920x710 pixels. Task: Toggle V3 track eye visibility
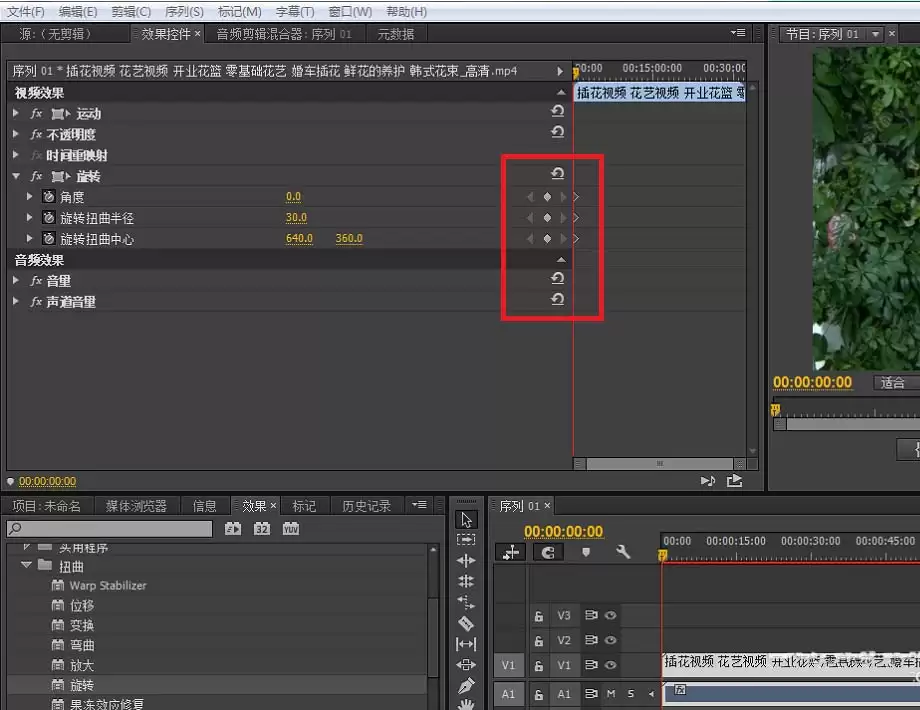(609, 616)
